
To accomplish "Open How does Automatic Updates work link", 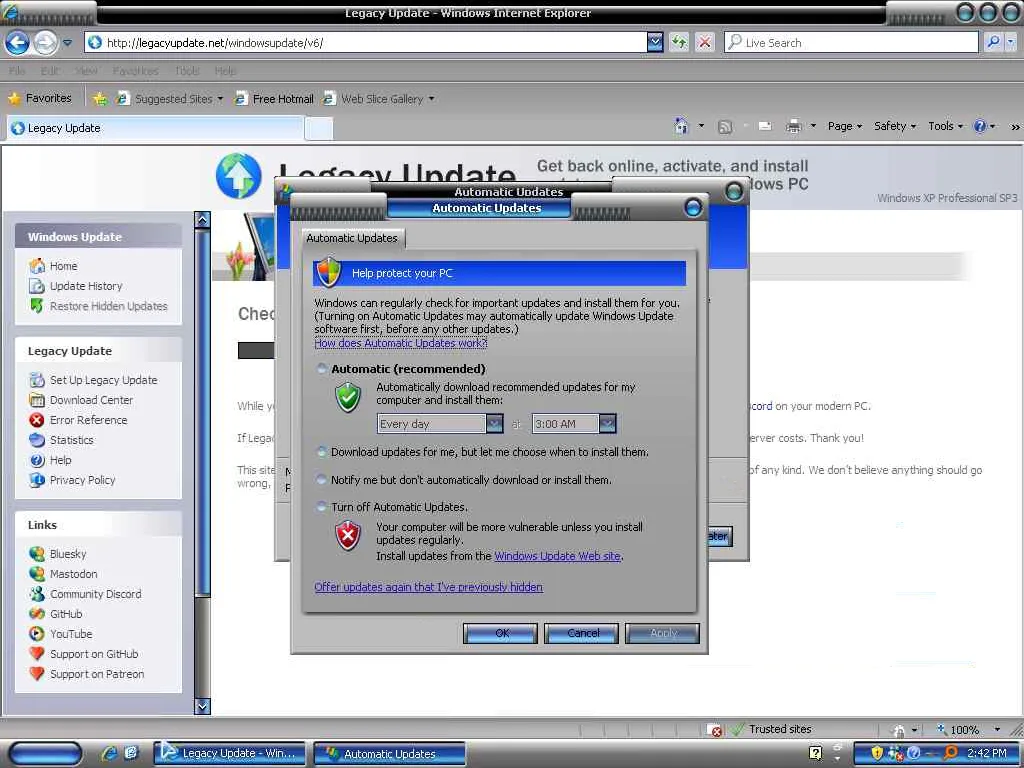I will (400, 343).
